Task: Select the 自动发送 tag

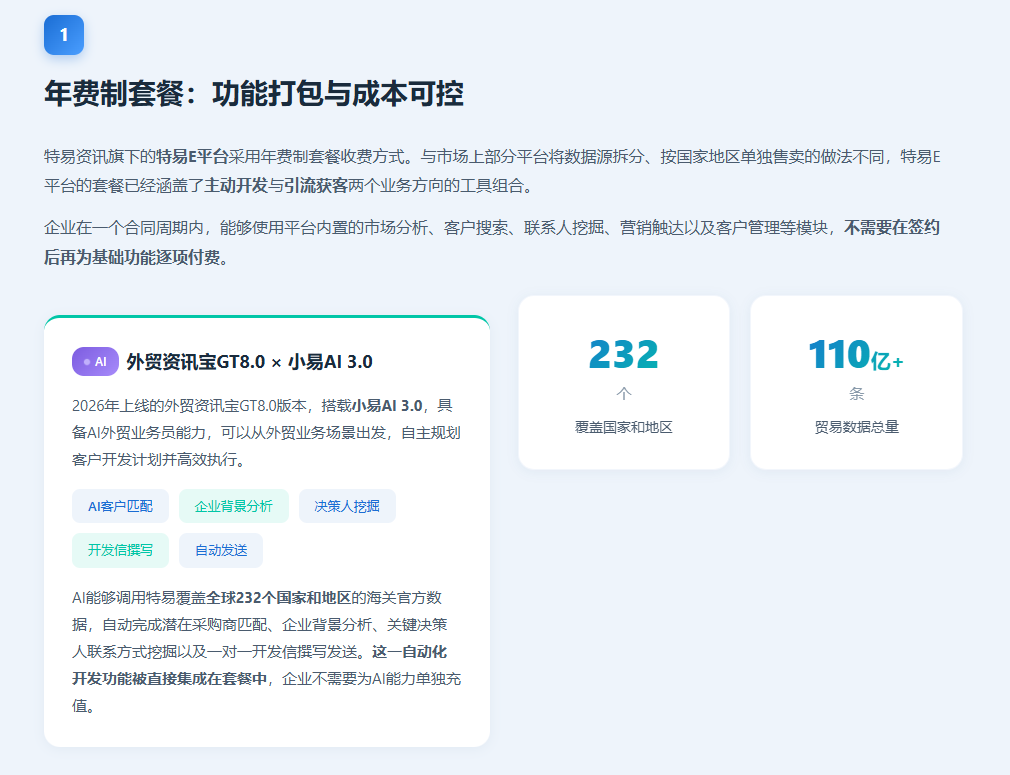Action: [x=221, y=550]
